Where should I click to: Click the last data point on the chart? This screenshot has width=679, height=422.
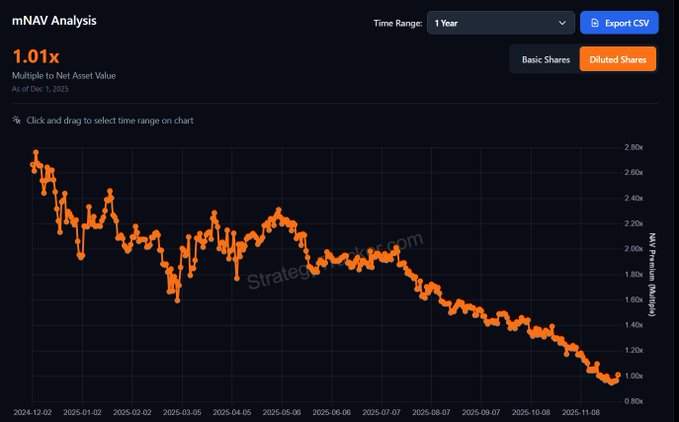click(617, 375)
